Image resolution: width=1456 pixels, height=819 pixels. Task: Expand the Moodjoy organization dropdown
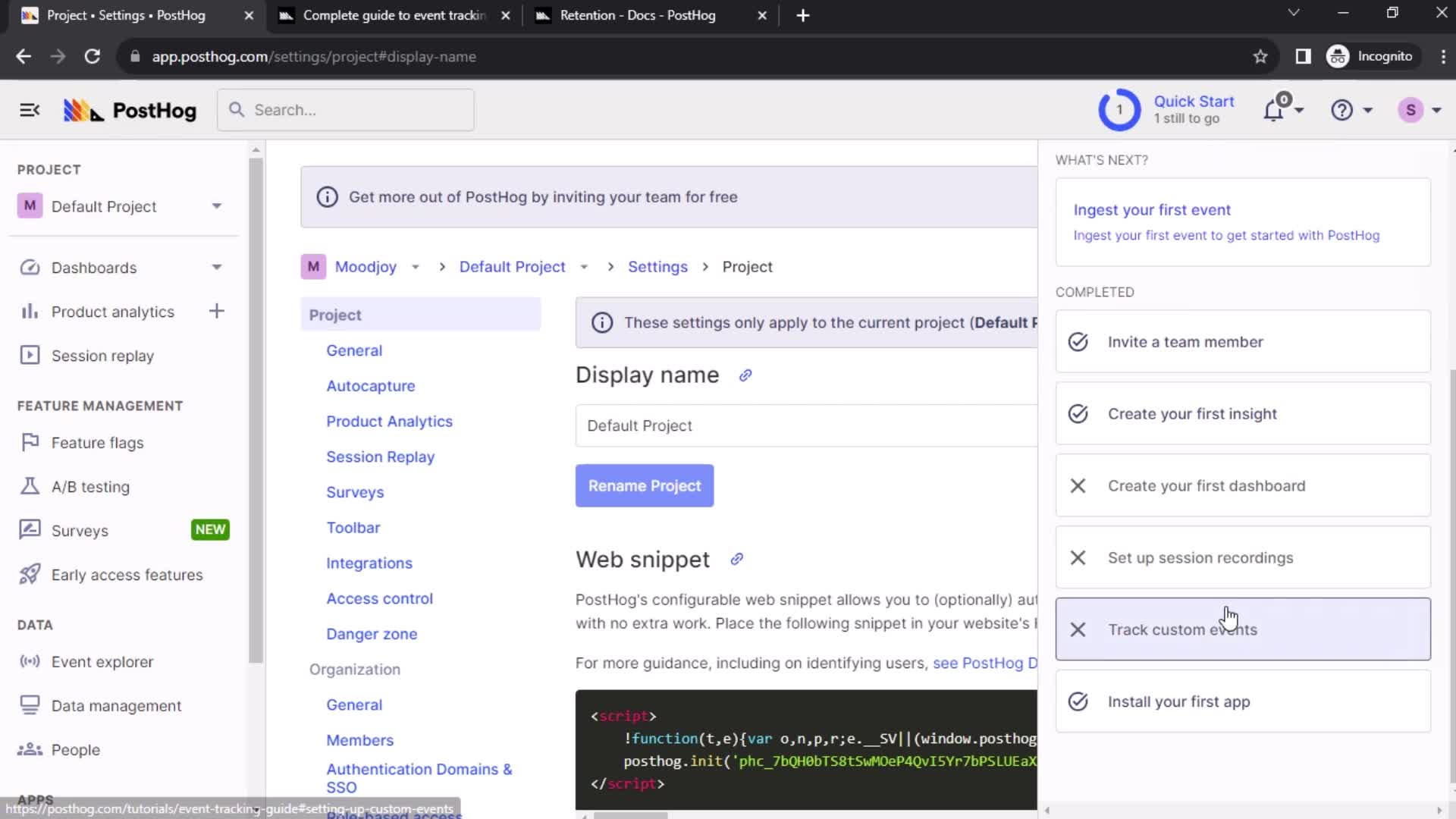(x=415, y=266)
